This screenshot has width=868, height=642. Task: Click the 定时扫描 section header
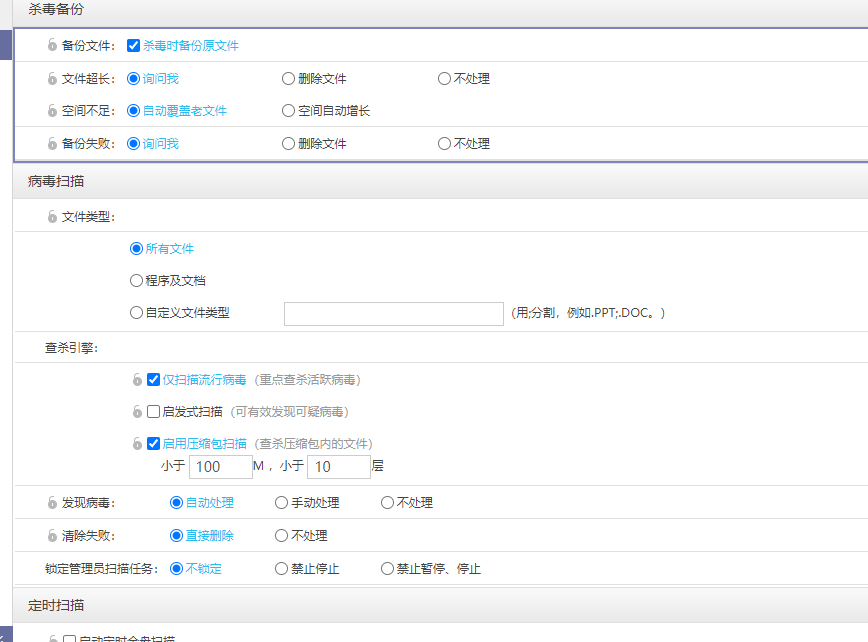(x=441, y=605)
